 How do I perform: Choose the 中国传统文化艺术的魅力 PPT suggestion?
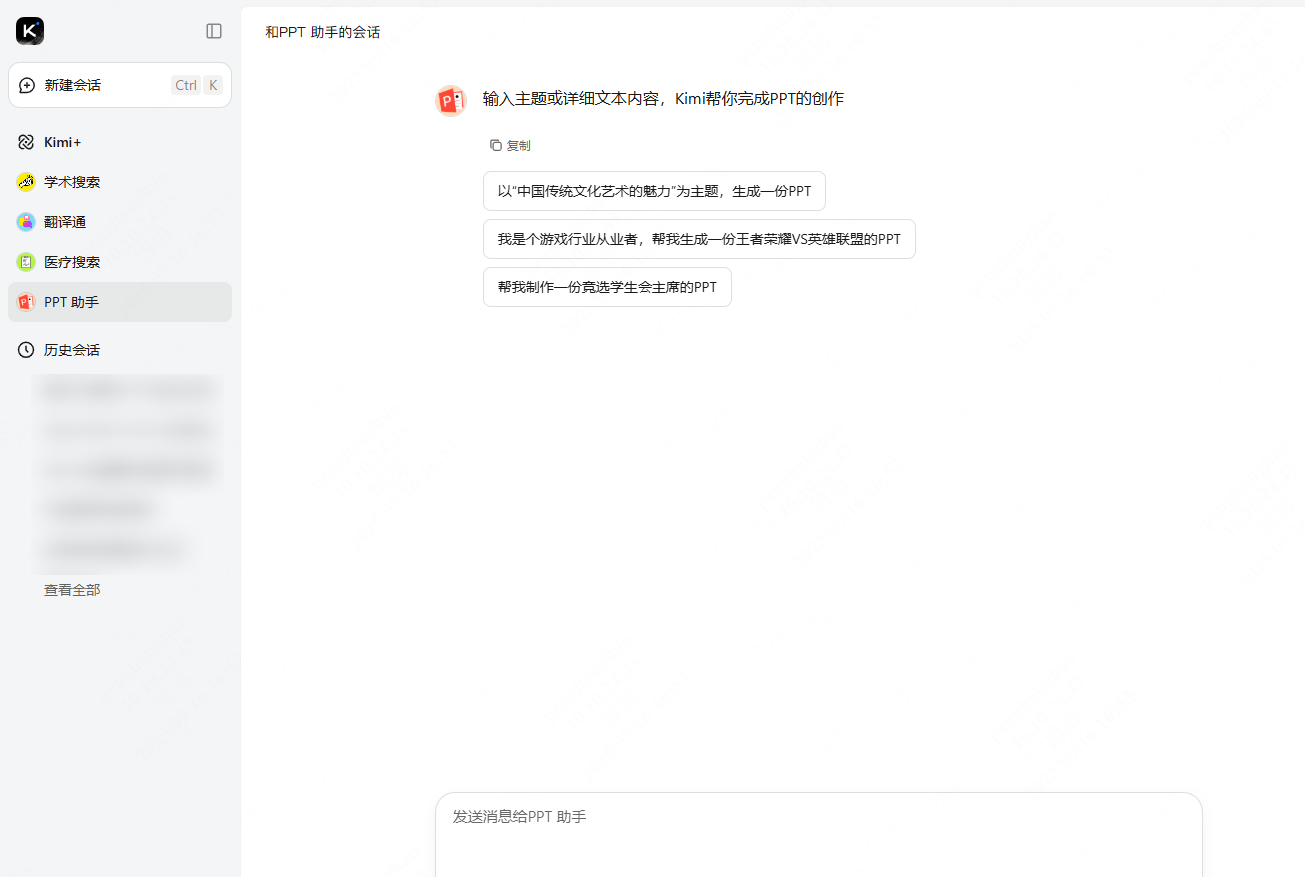point(654,191)
